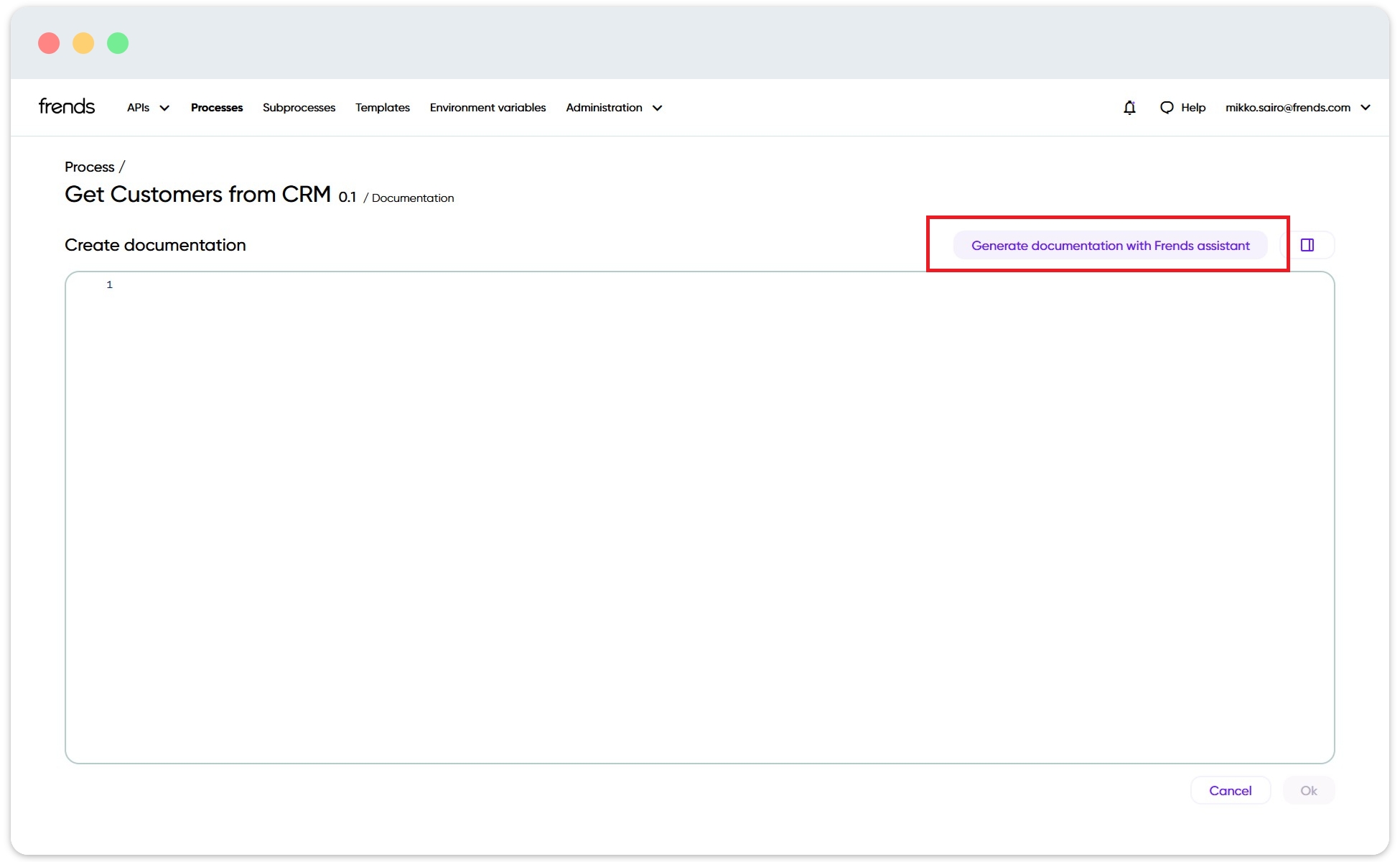Switch to the Processes section
Image resolution: width=1400 pixels, height=862 pixels.
click(216, 107)
